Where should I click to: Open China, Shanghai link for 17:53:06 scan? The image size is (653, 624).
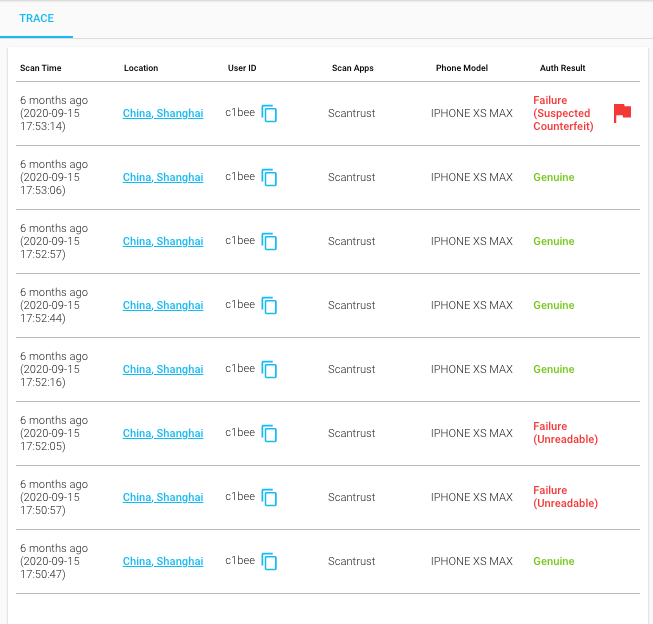tap(163, 178)
